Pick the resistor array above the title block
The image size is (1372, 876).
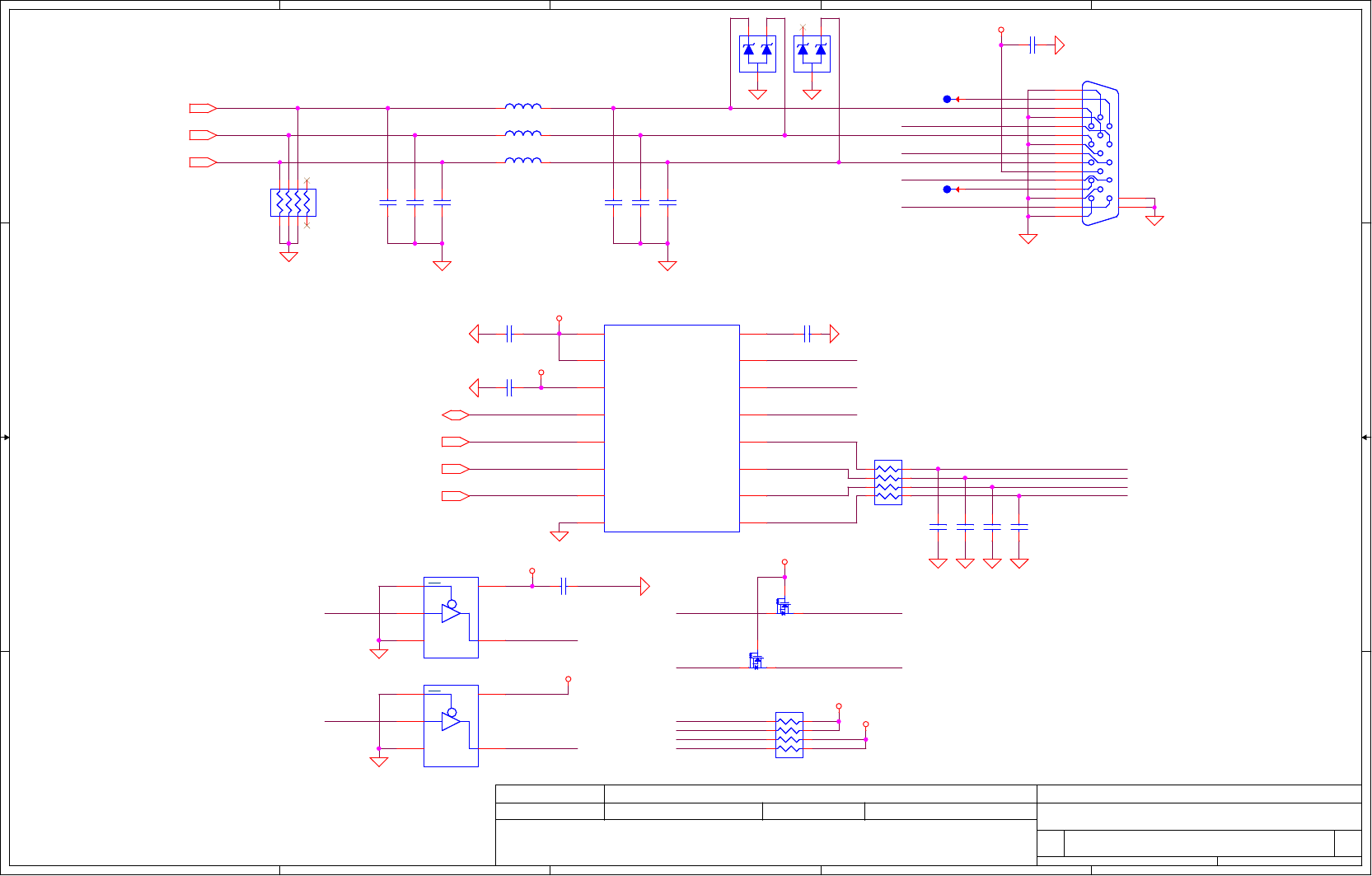[789, 735]
